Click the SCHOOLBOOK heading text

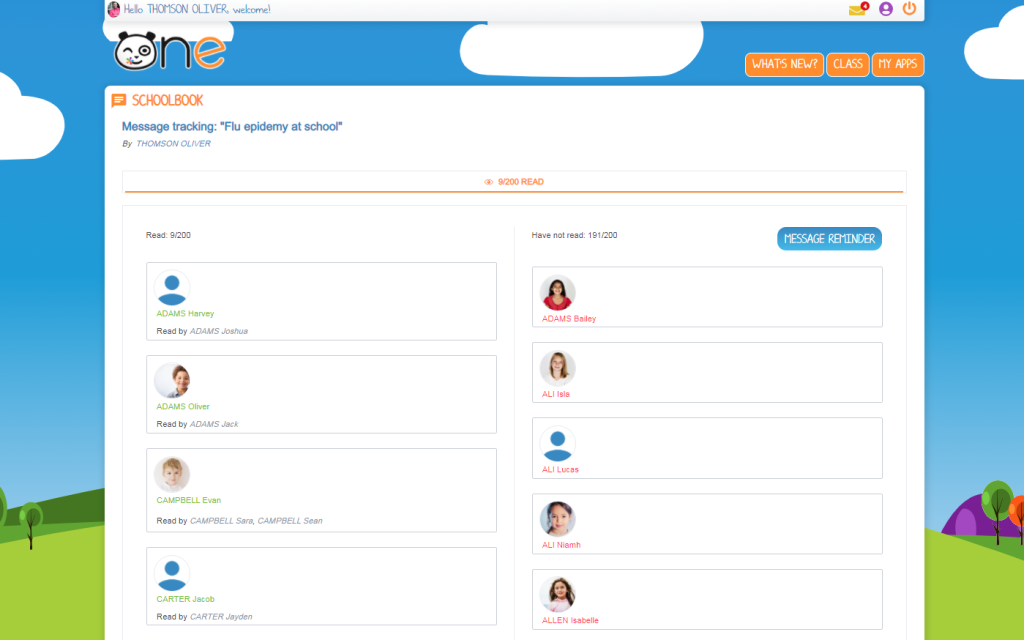click(167, 101)
